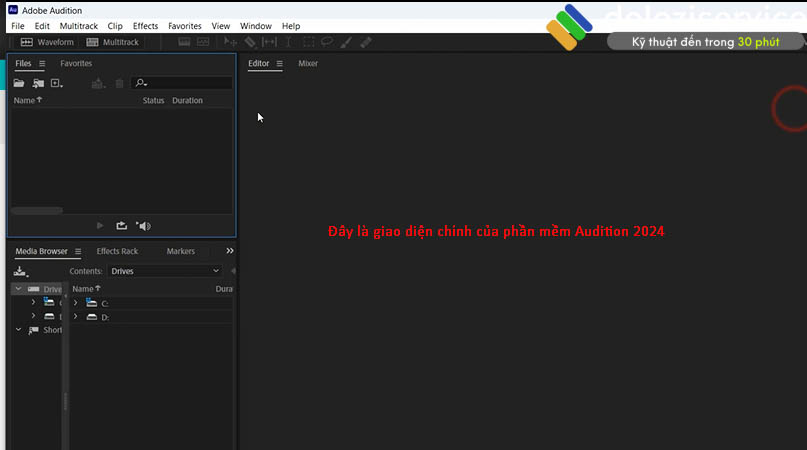The height and width of the screenshot is (450, 807).
Task: Select the Razor tool in the toolbar
Action: point(250,42)
